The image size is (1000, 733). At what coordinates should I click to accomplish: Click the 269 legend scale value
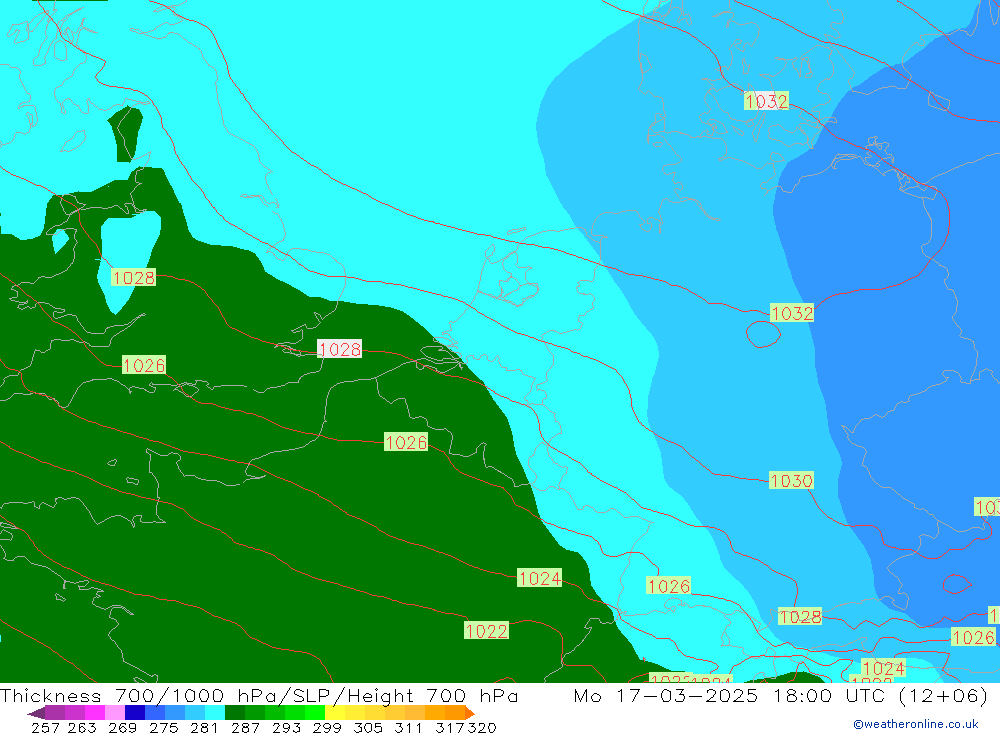pyautogui.click(x=122, y=727)
